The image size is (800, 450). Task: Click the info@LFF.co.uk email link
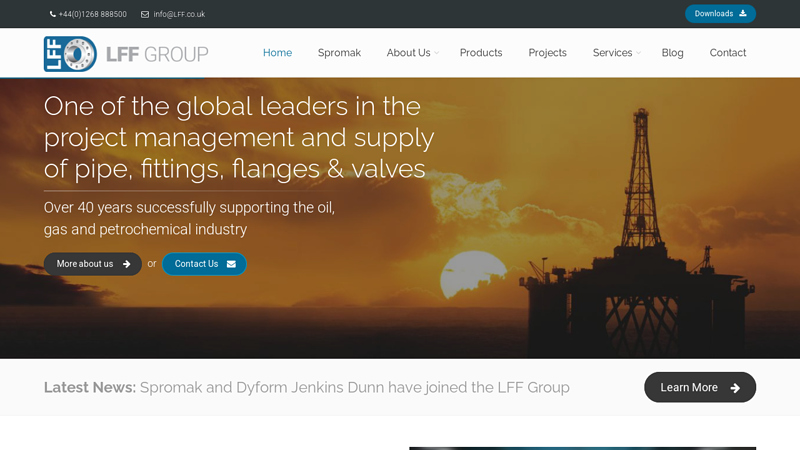pyautogui.click(x=179, y=14)
